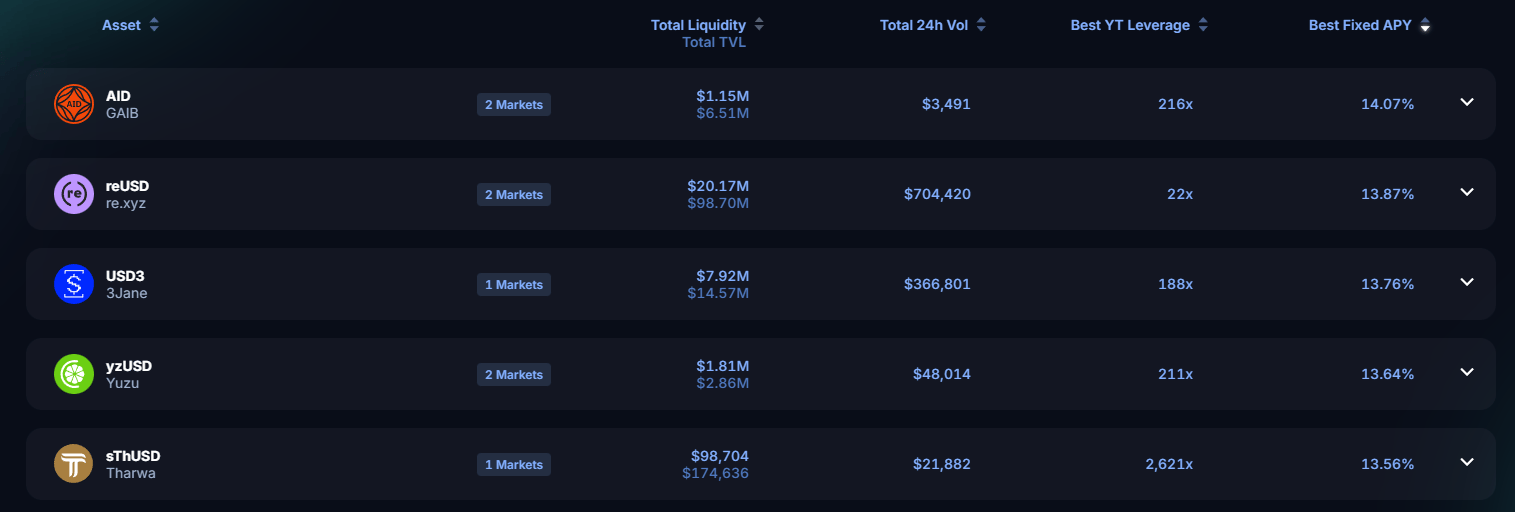
Task: Click the sThUSD Tharwa token icon
Action: tap(74, 464)
